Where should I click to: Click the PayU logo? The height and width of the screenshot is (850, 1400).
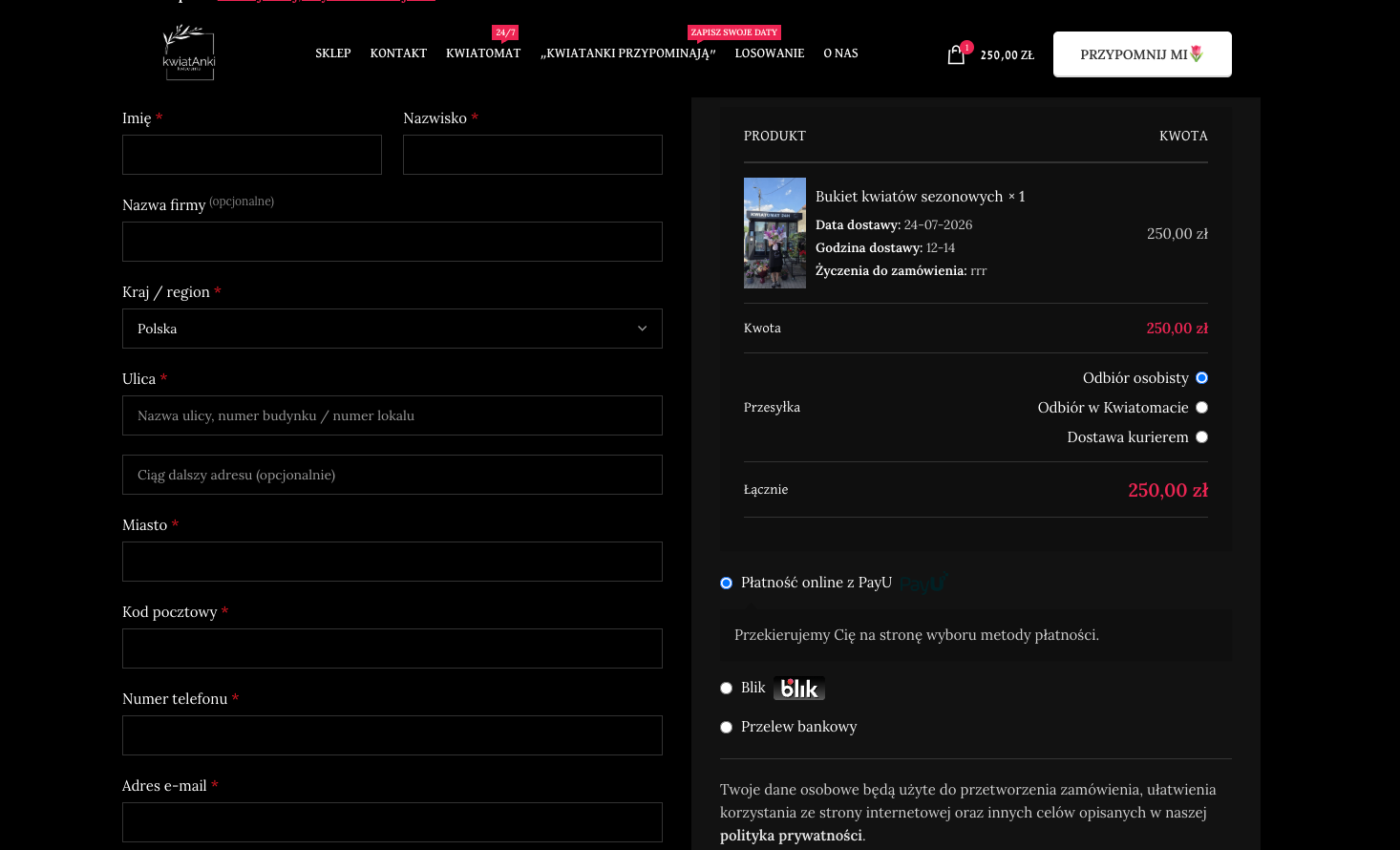923,584
